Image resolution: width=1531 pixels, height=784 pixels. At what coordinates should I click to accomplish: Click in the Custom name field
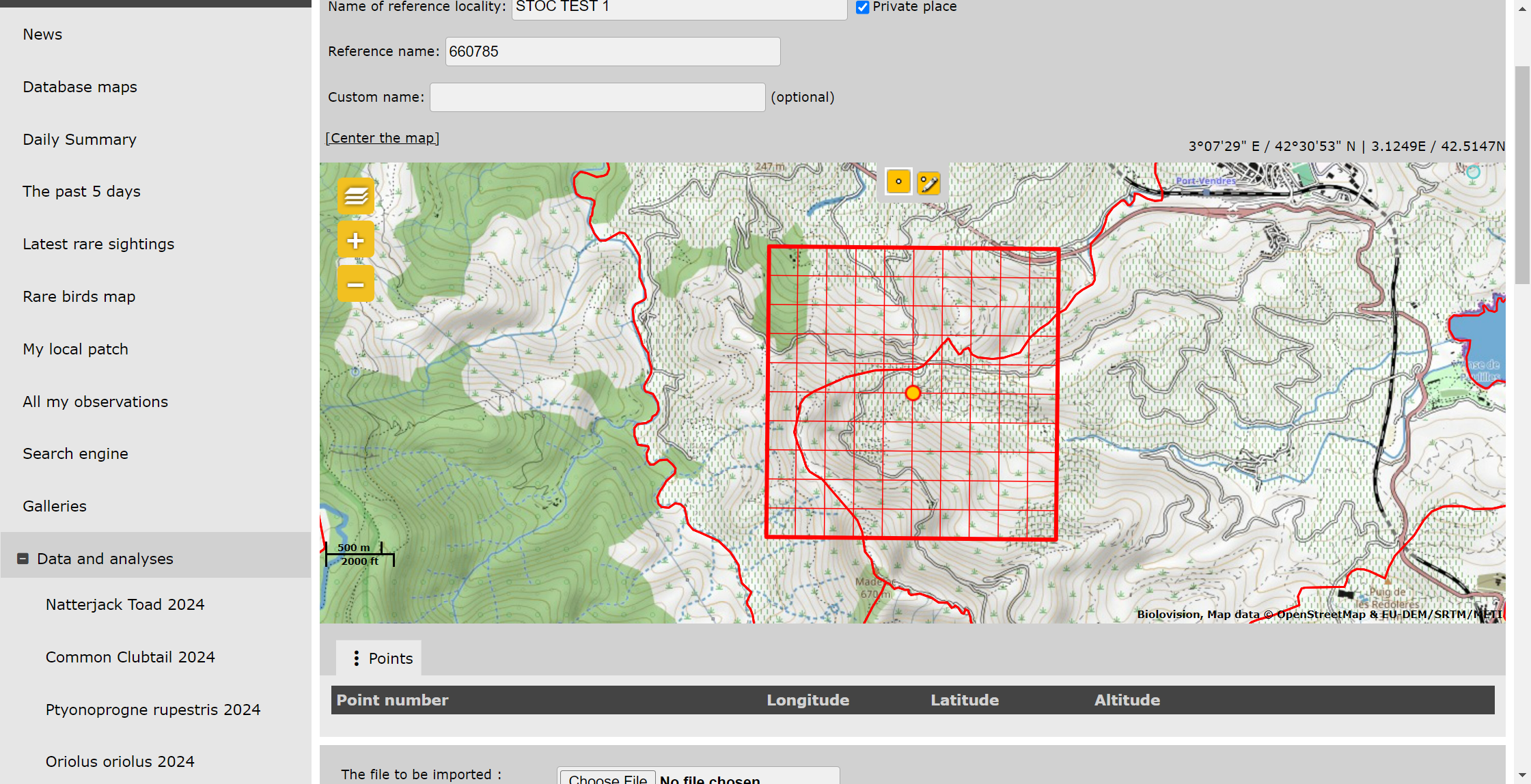pyautogui.click(x=597, y=97)
